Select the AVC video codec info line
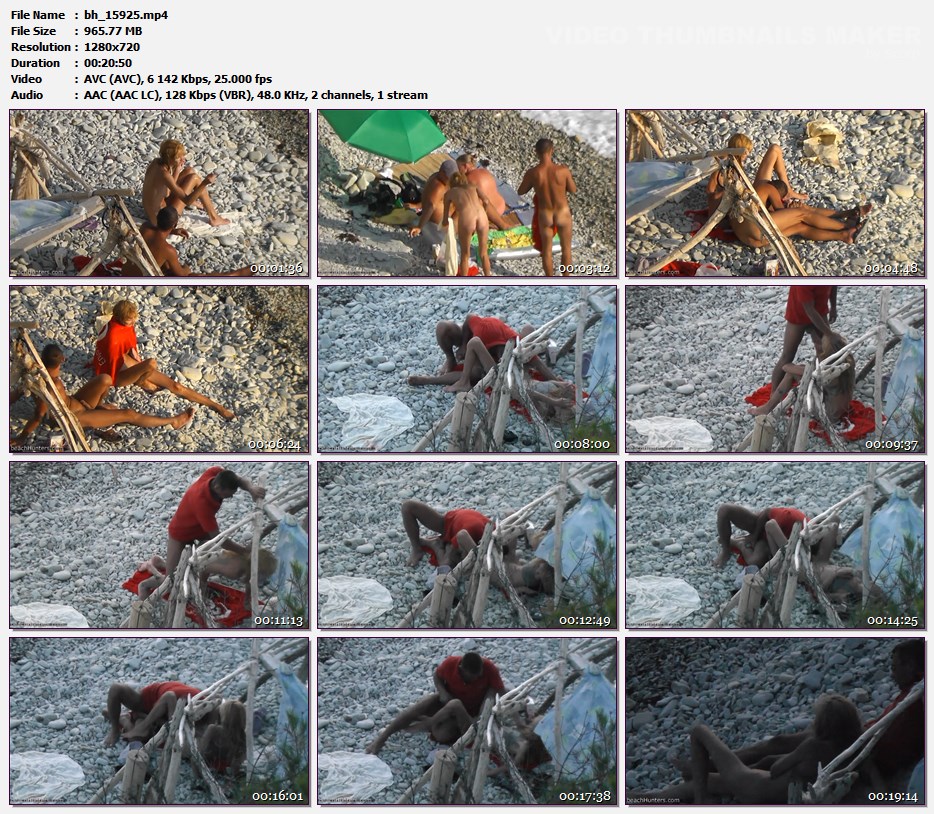The height and width of the screenshot is (814, 934). point(178,79)
